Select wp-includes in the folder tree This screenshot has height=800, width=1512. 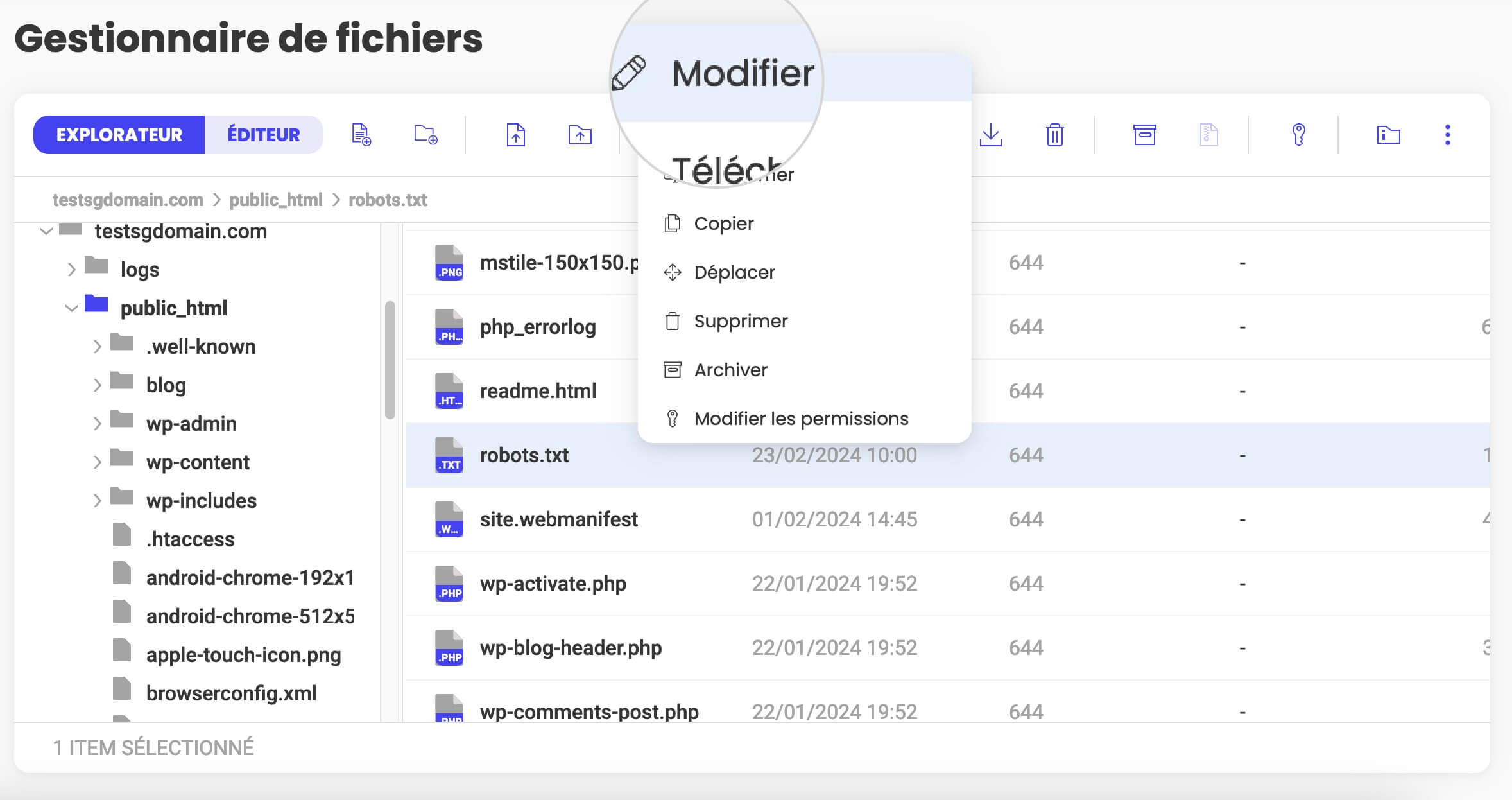(202, 501)
